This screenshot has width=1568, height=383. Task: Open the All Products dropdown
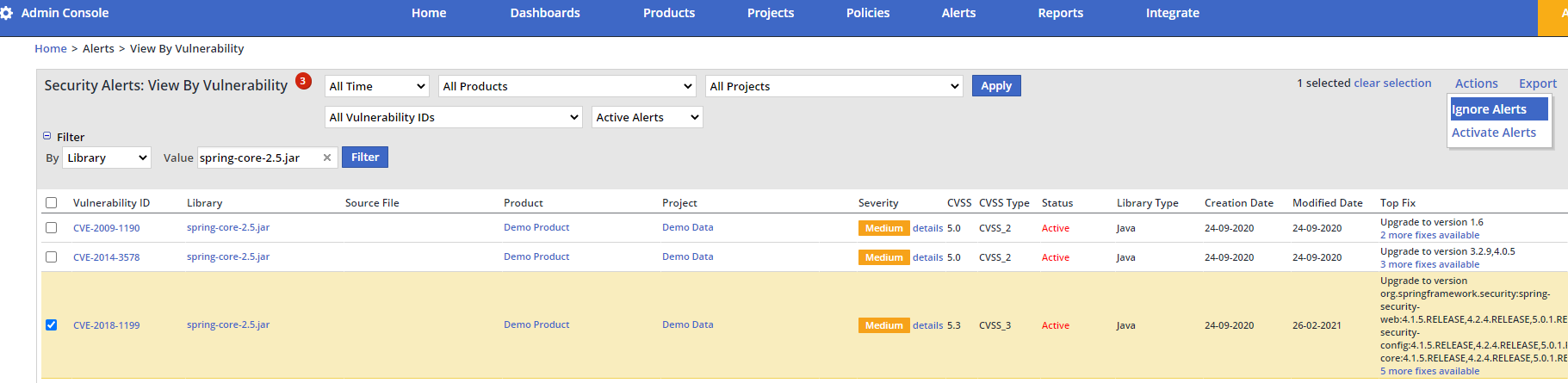click(x=567, y=86)
